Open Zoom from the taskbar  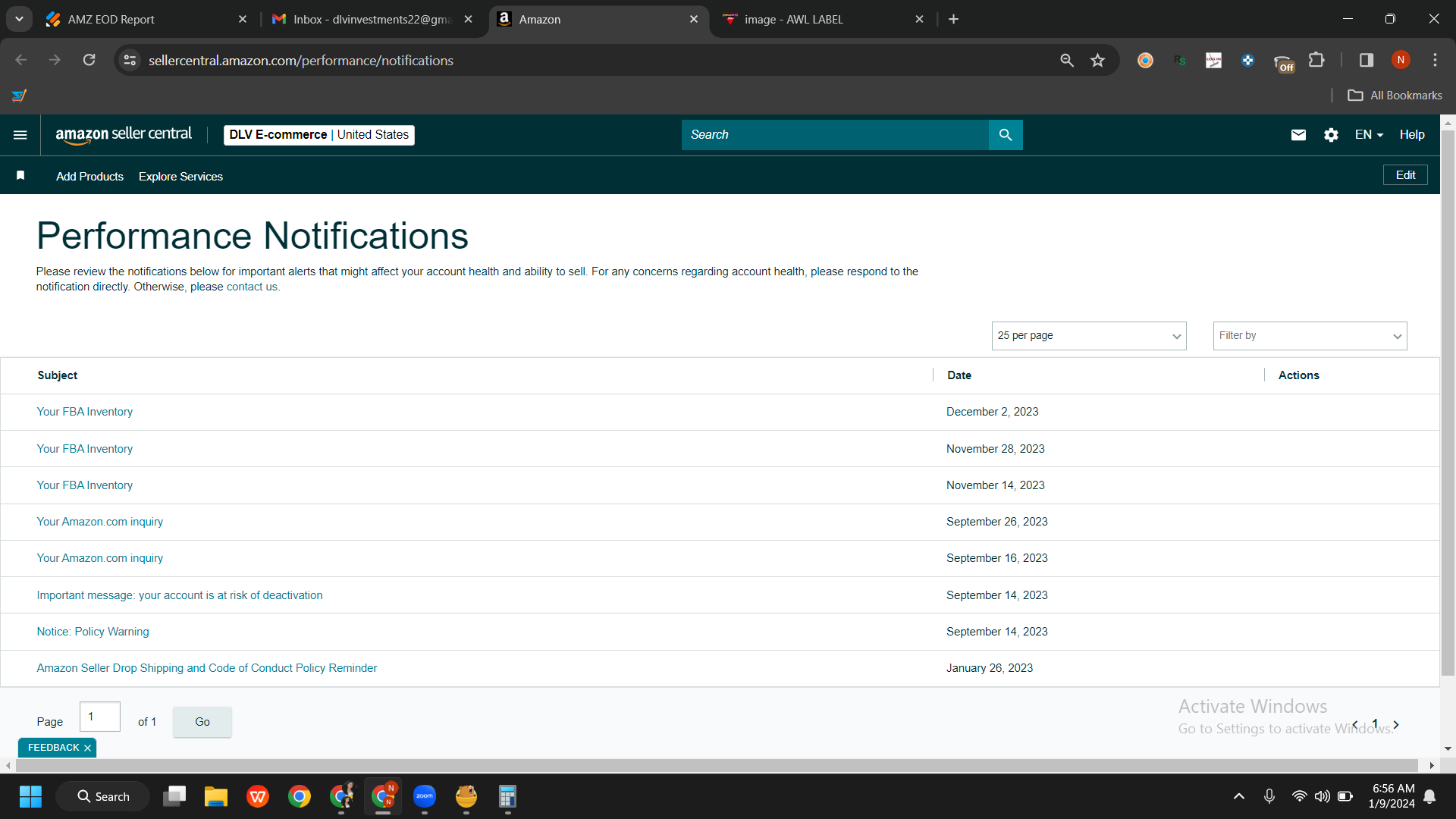pos(425,796)
